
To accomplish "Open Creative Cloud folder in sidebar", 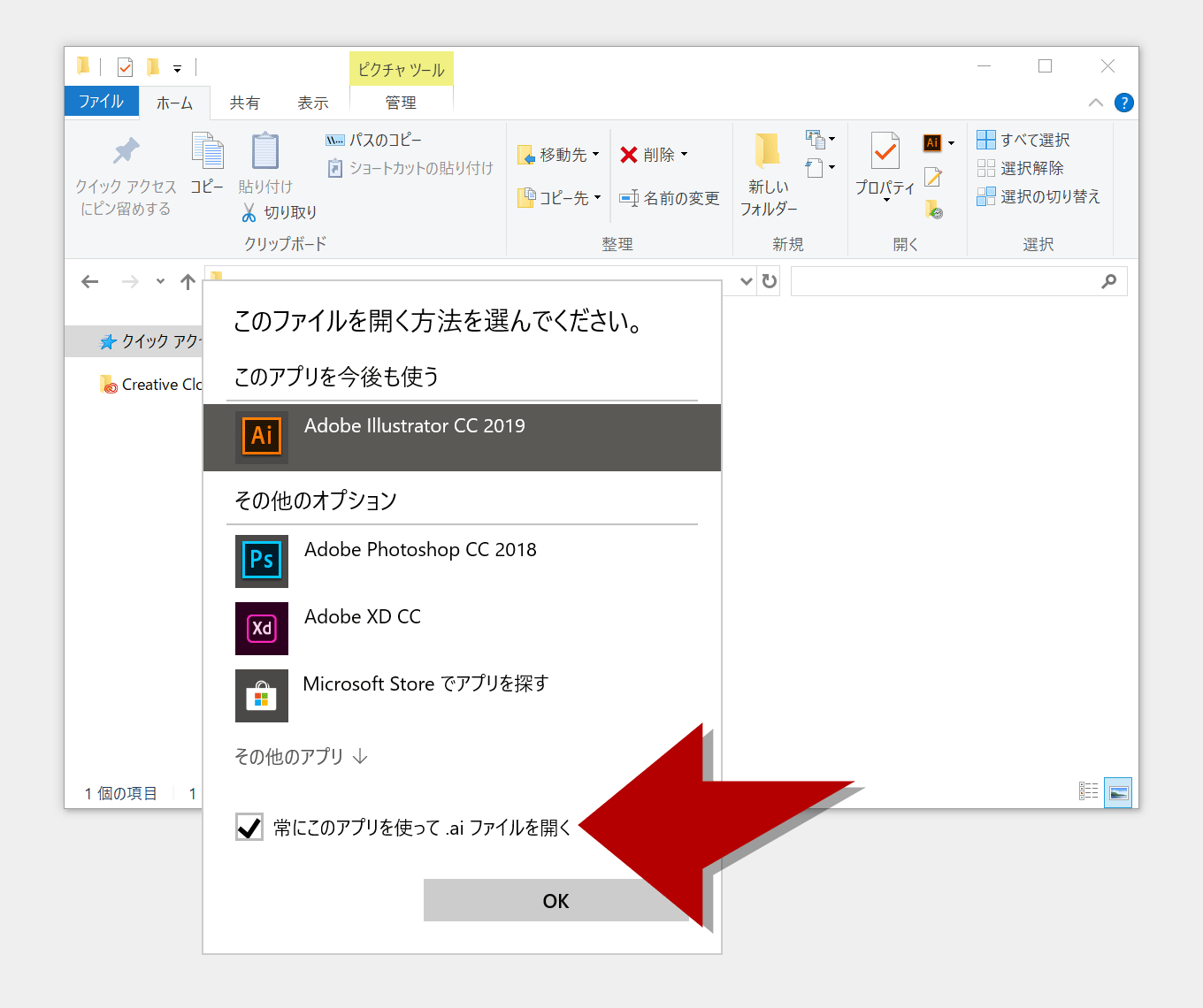I will (x=150, y=385).
